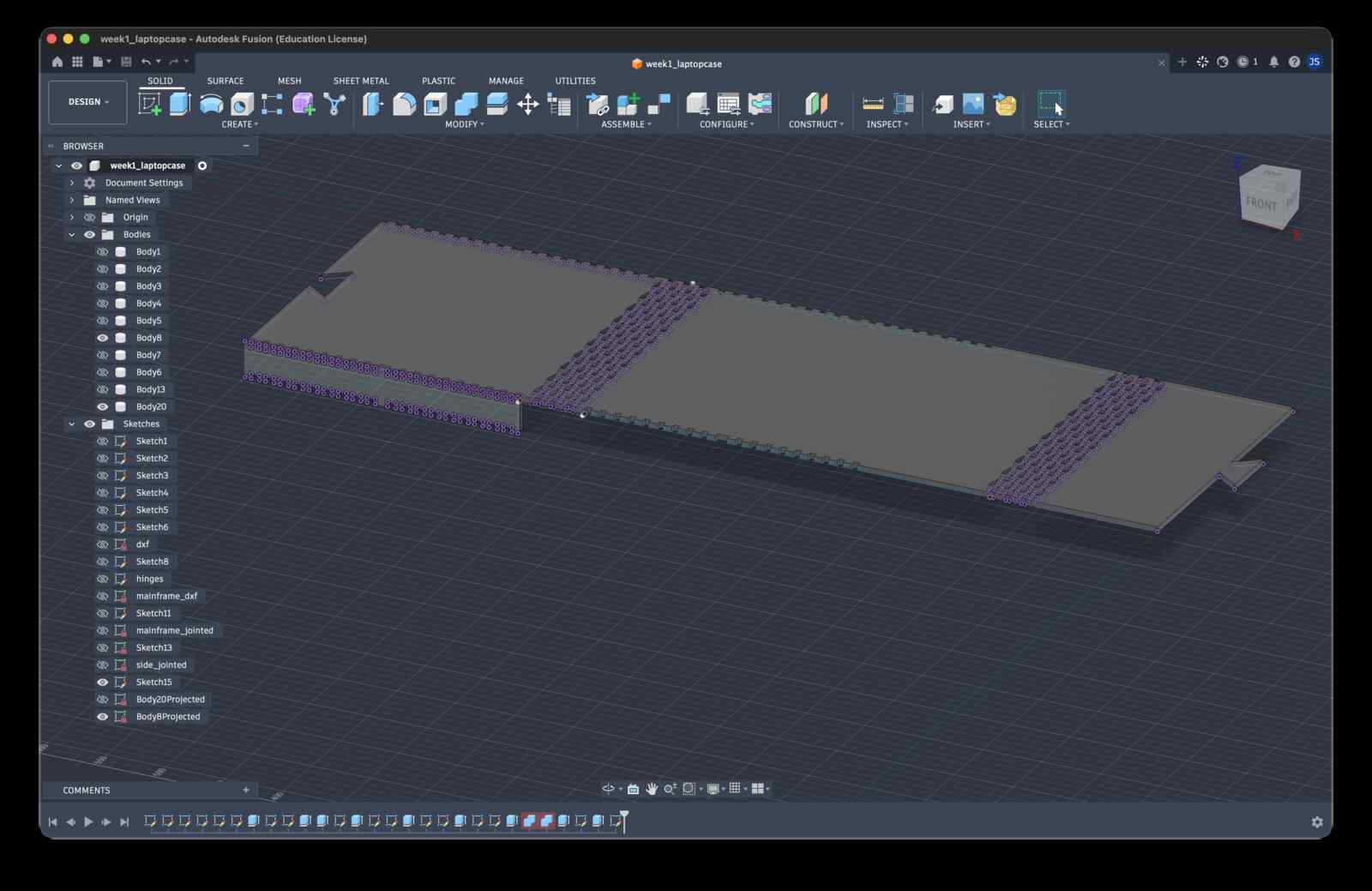Open the MESH tab
This screenshot has height=891, width=1372.
pos(289,81)
